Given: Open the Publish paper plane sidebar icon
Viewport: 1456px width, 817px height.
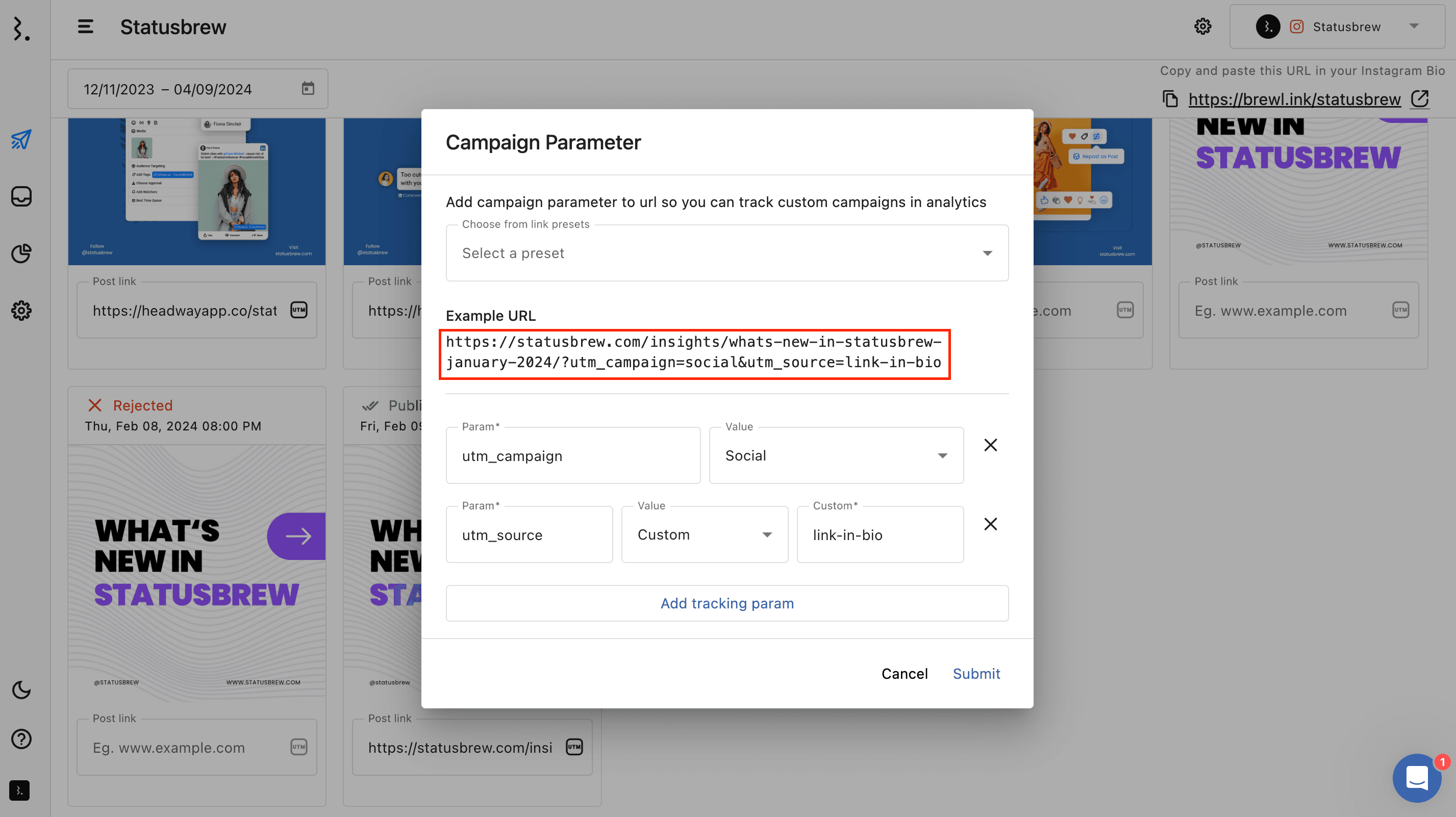Looking at the screenshot, I should coord(21,140).
